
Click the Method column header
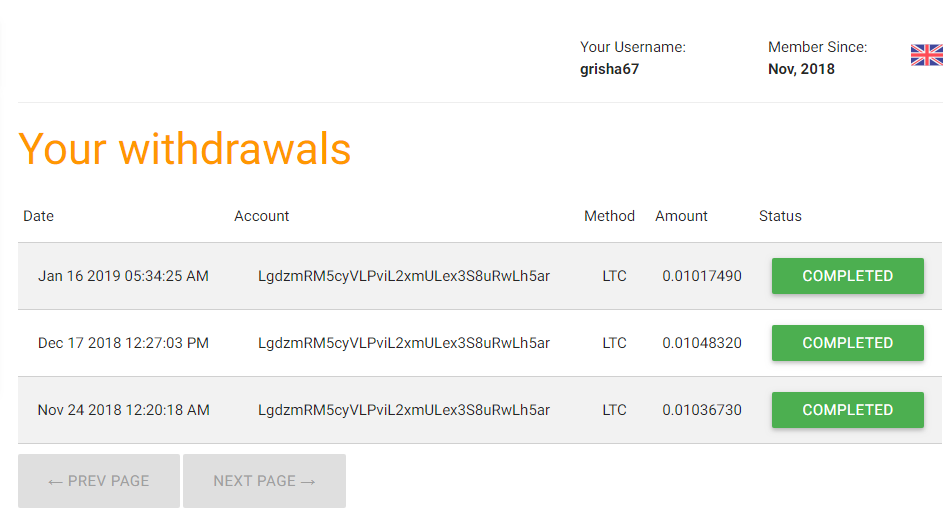[x=609, y=216]
